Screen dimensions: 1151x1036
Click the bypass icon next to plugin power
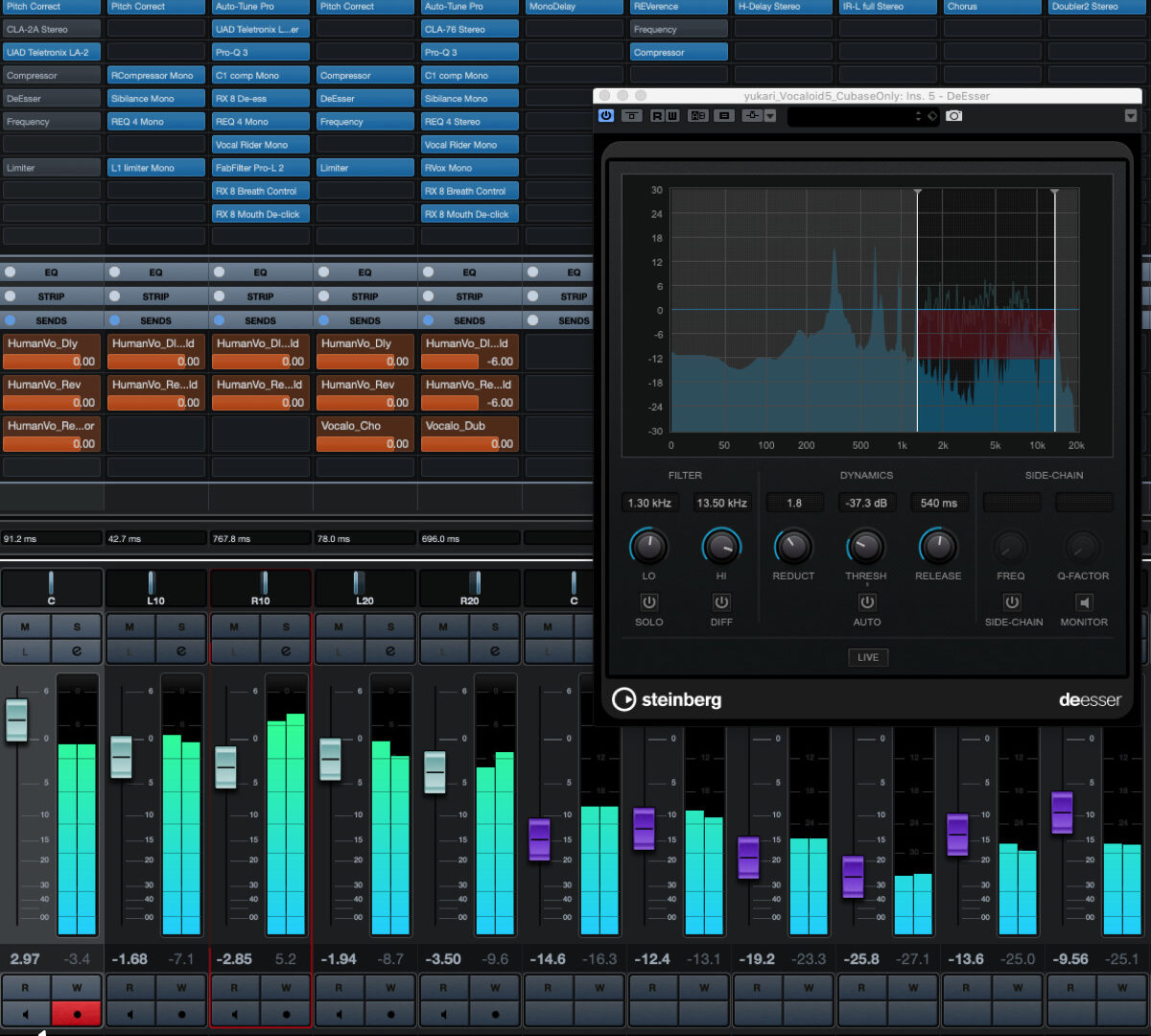point(631,116)
